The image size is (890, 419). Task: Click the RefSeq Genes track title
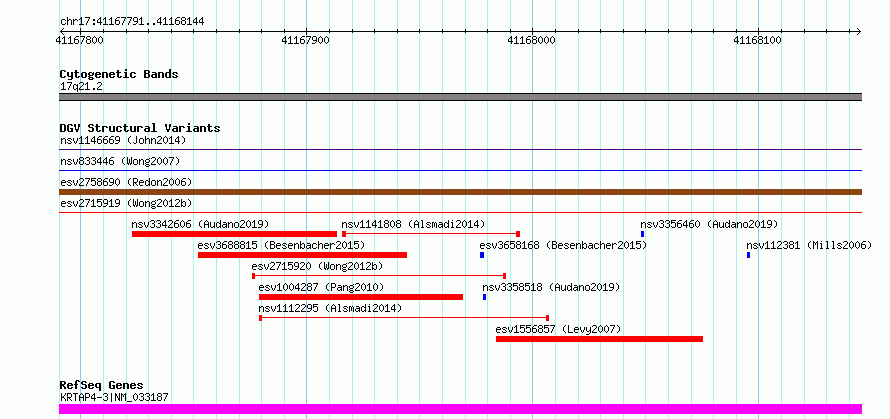pyautogui.click(x=102, y=386)
